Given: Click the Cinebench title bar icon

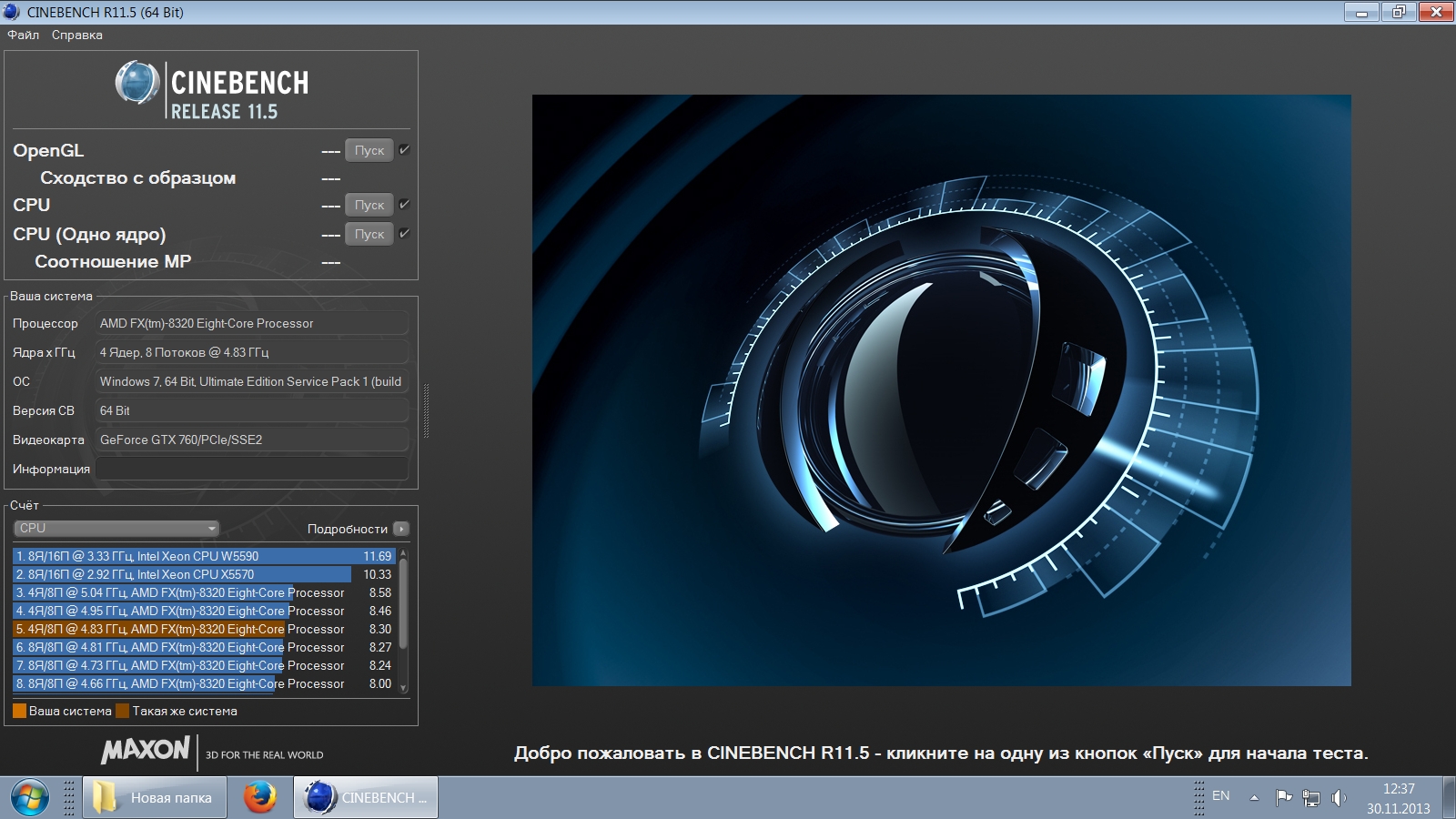Looking at the screenshot, I should 12,12.
